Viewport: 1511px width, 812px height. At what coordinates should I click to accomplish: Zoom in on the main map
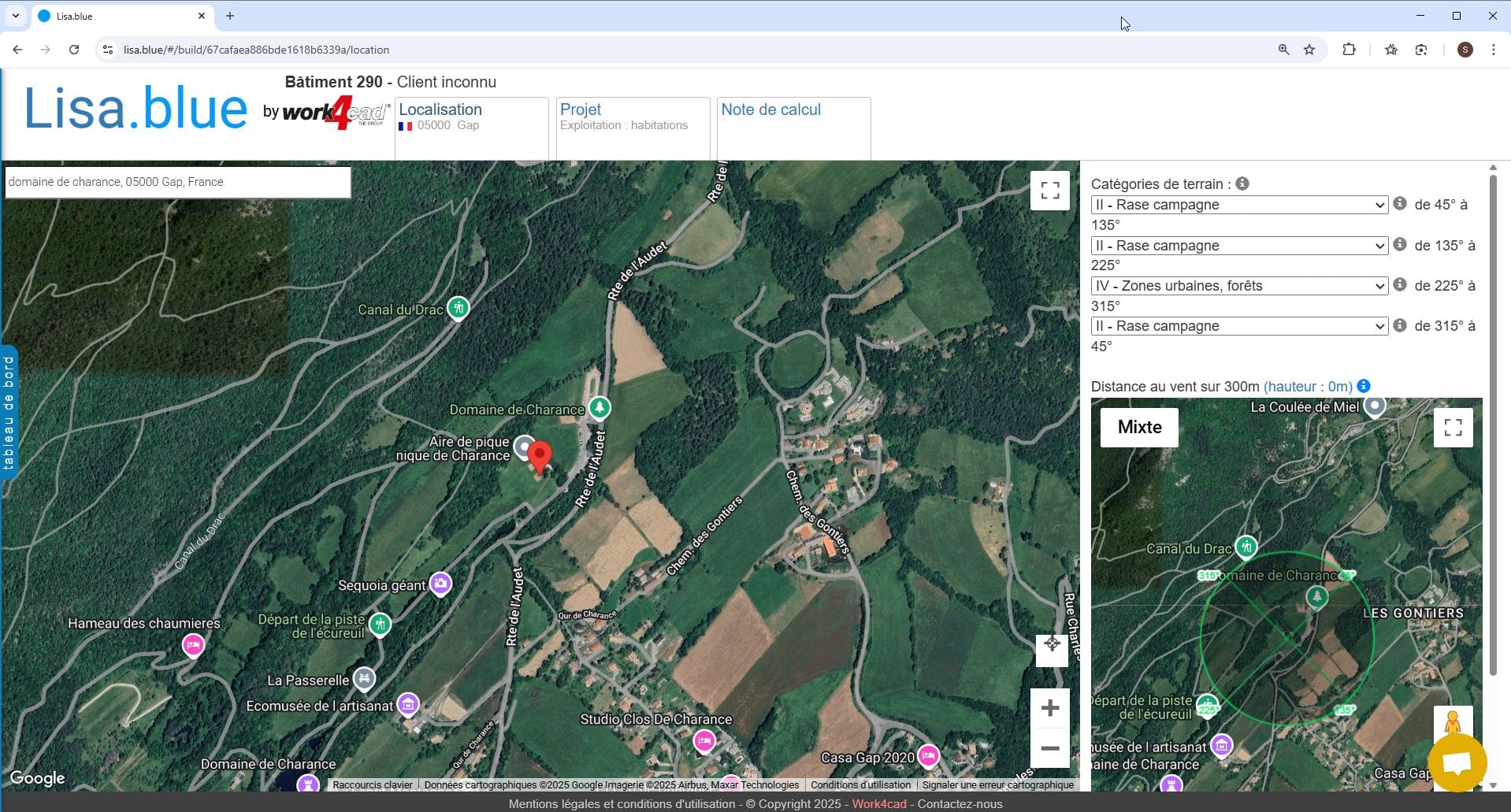1050,708
